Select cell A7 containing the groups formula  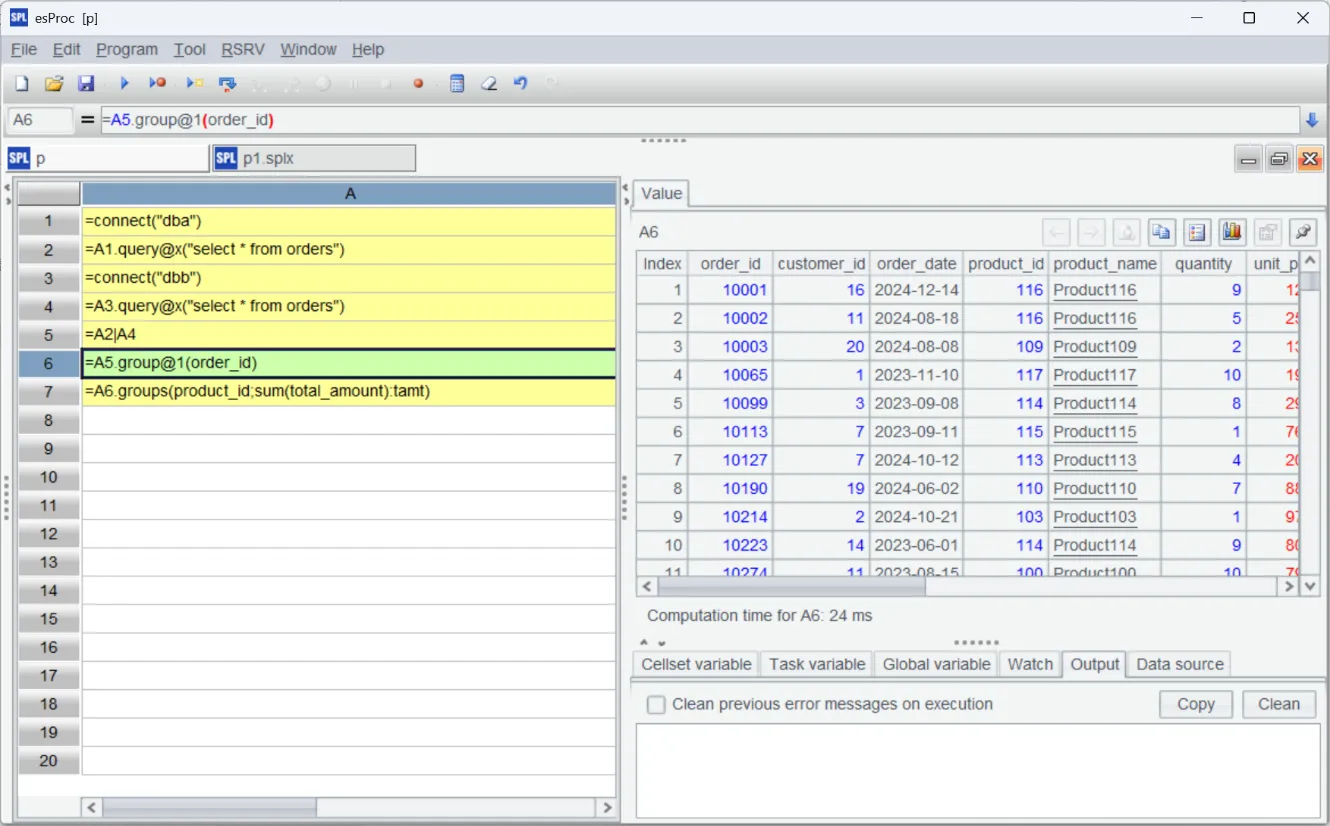(x=348, y=391)
